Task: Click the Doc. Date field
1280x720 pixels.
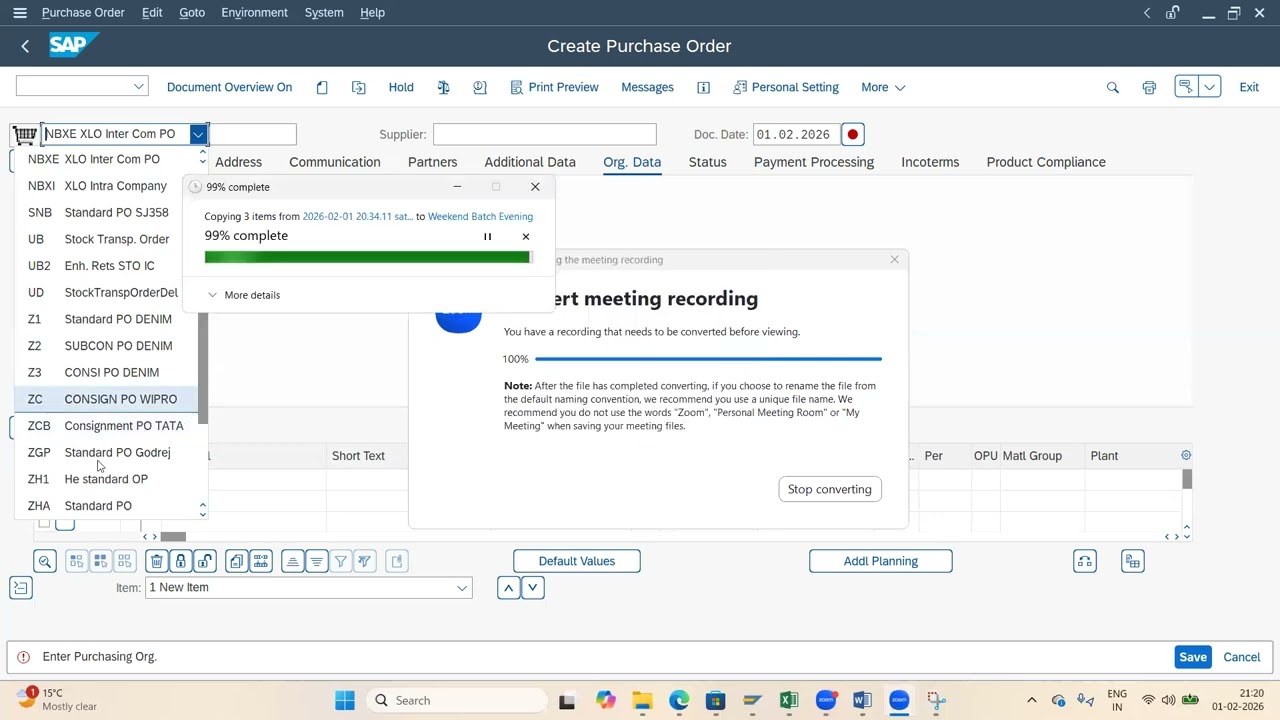Action: coord(796,134)
